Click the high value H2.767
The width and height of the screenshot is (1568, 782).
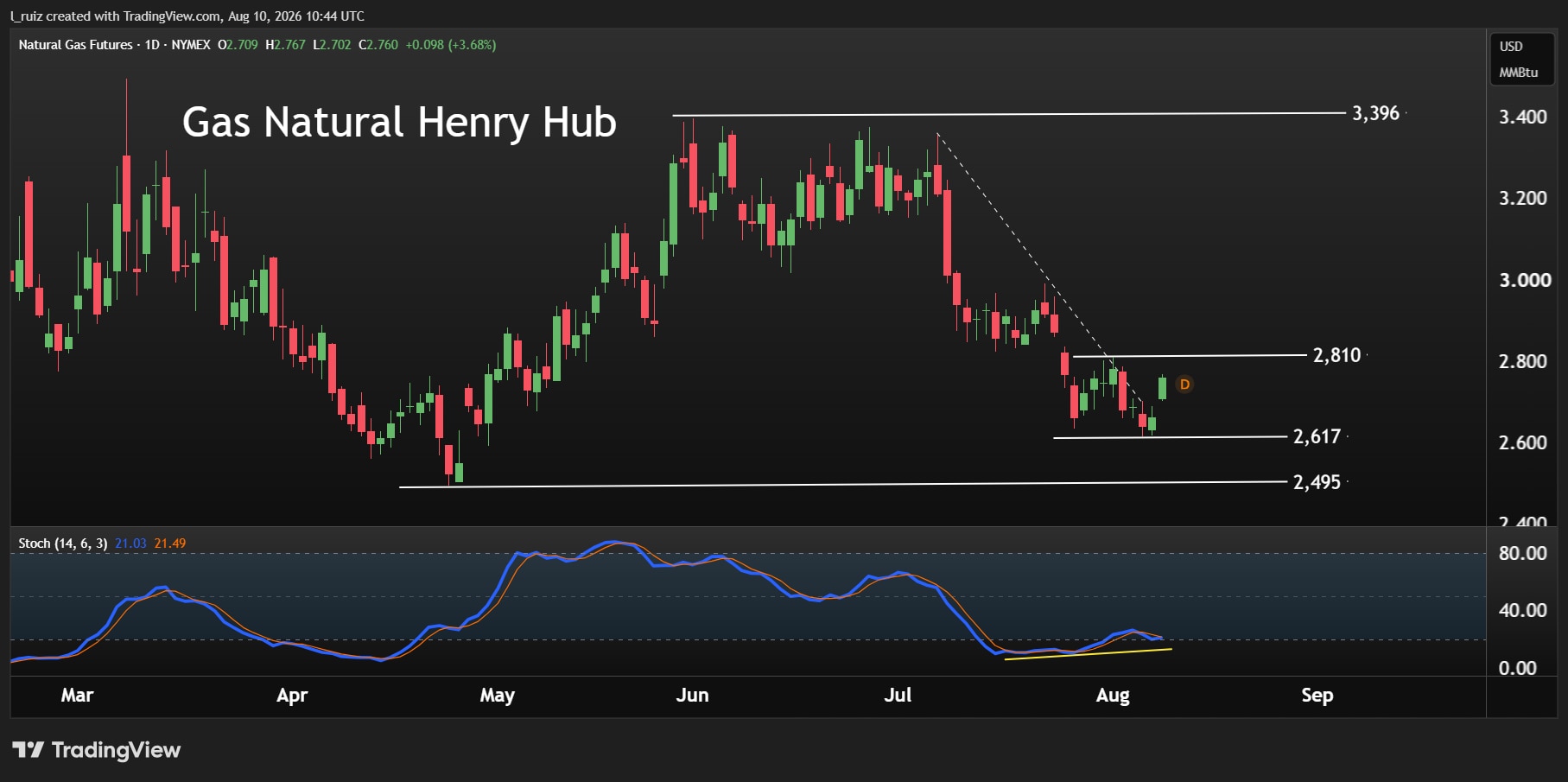286,45
